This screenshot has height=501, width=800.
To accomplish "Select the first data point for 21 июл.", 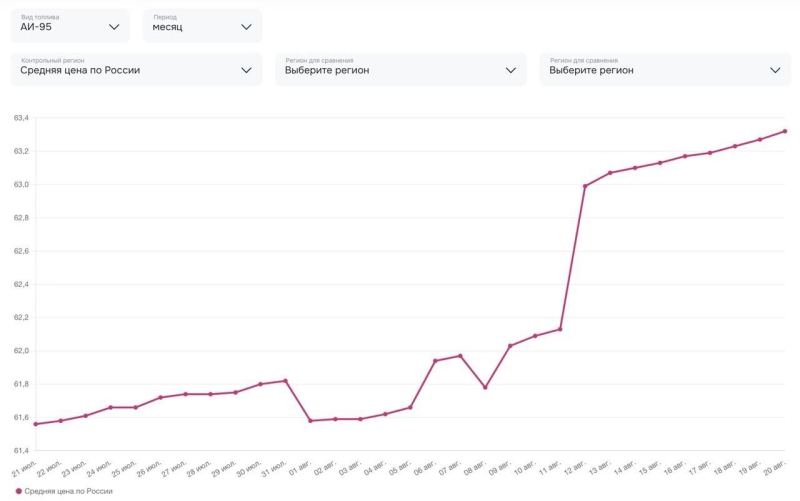I will [36, 424].
